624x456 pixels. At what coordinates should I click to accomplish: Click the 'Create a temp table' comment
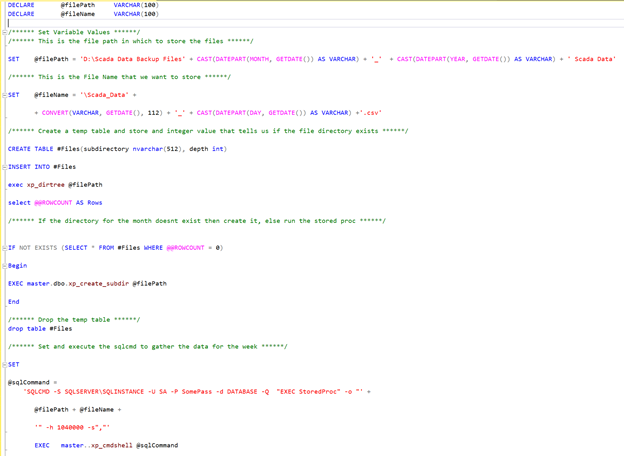click(x=208, y=131)
